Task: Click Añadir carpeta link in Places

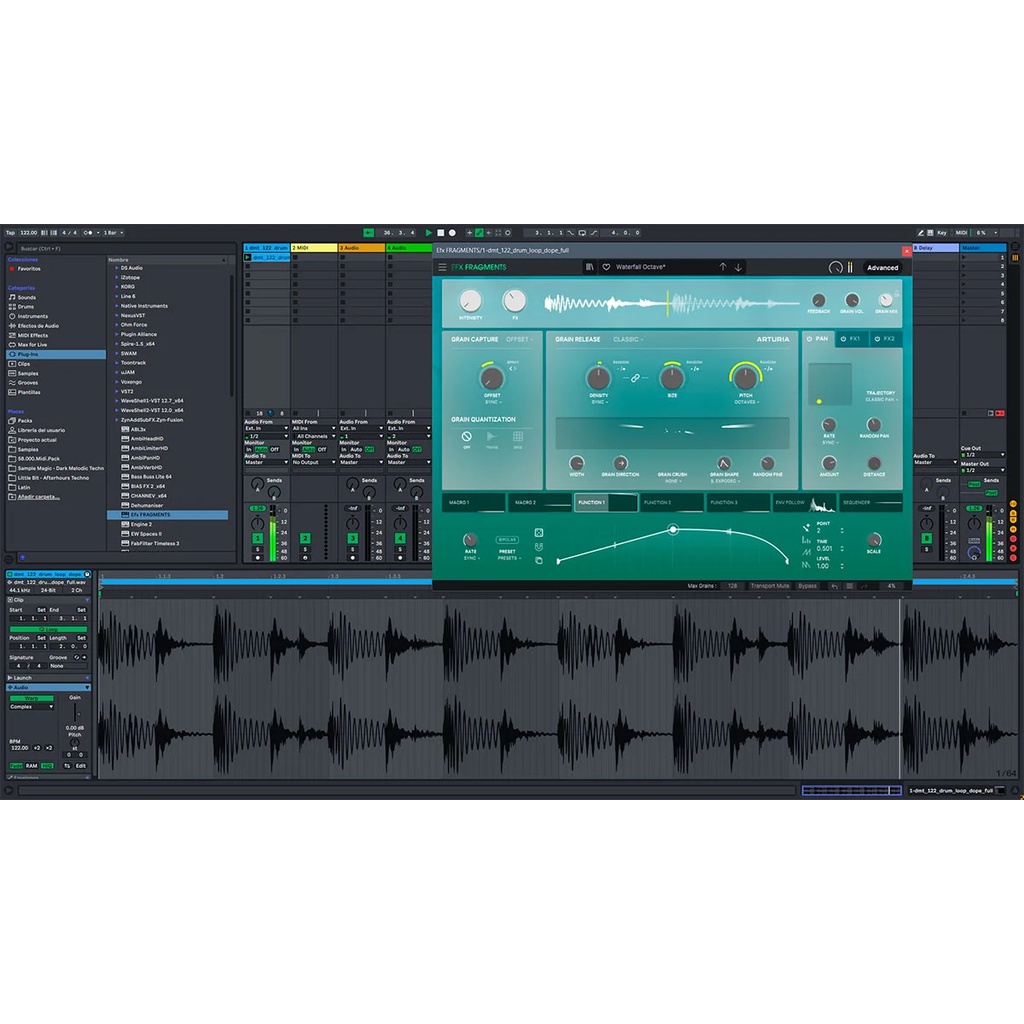Action: point(38,497)
